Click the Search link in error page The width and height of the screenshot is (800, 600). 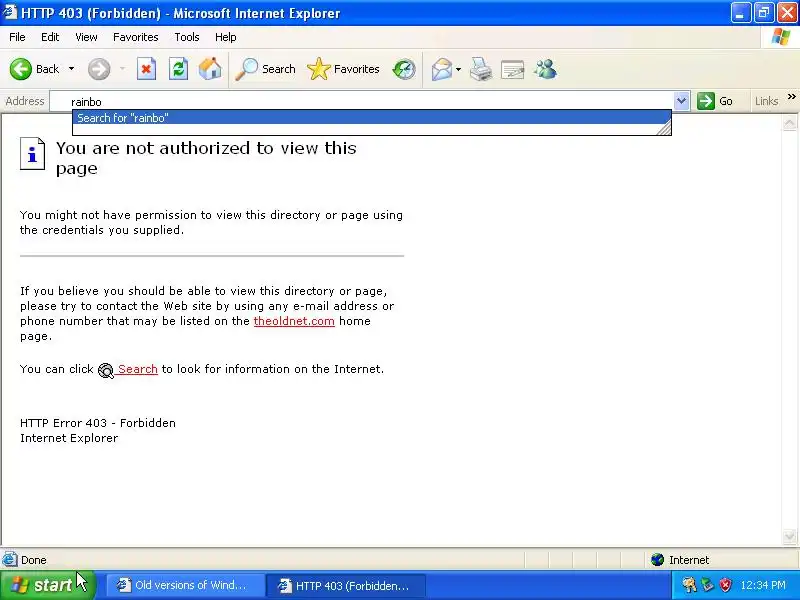click(x=137, y=369)
